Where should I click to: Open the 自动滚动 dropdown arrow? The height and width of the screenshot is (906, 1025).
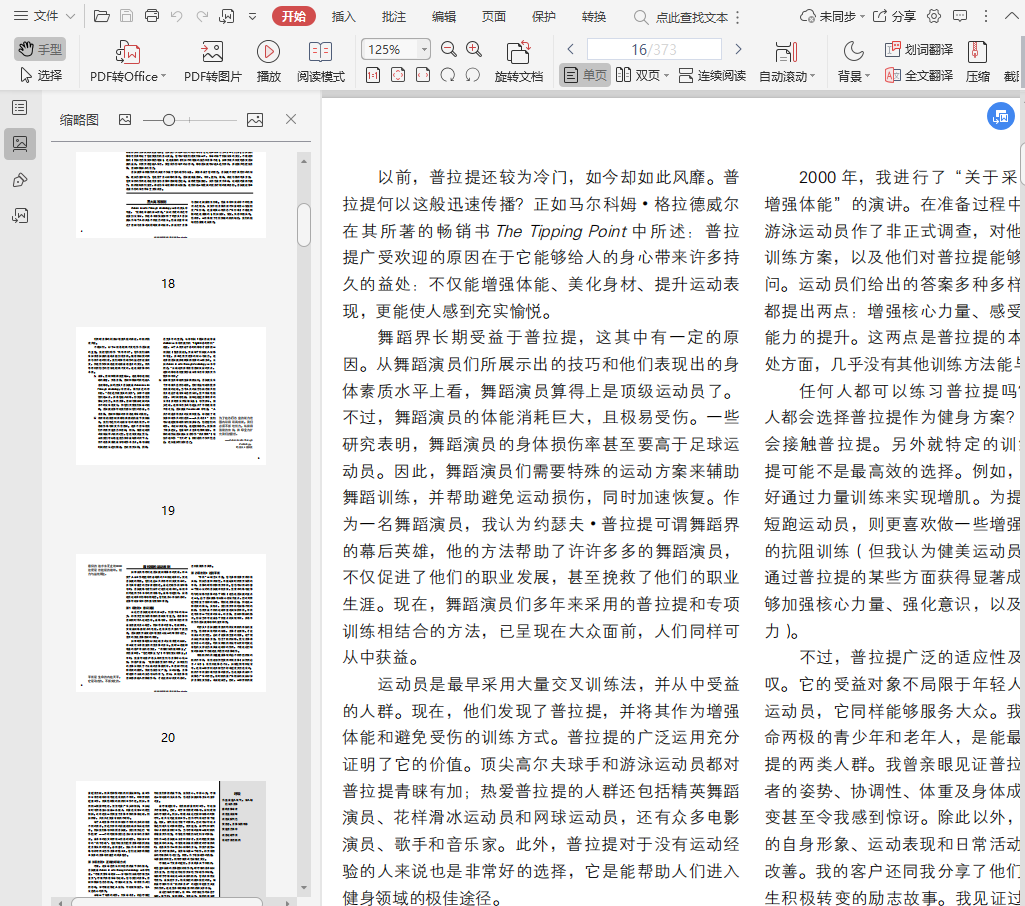[813, 76]
